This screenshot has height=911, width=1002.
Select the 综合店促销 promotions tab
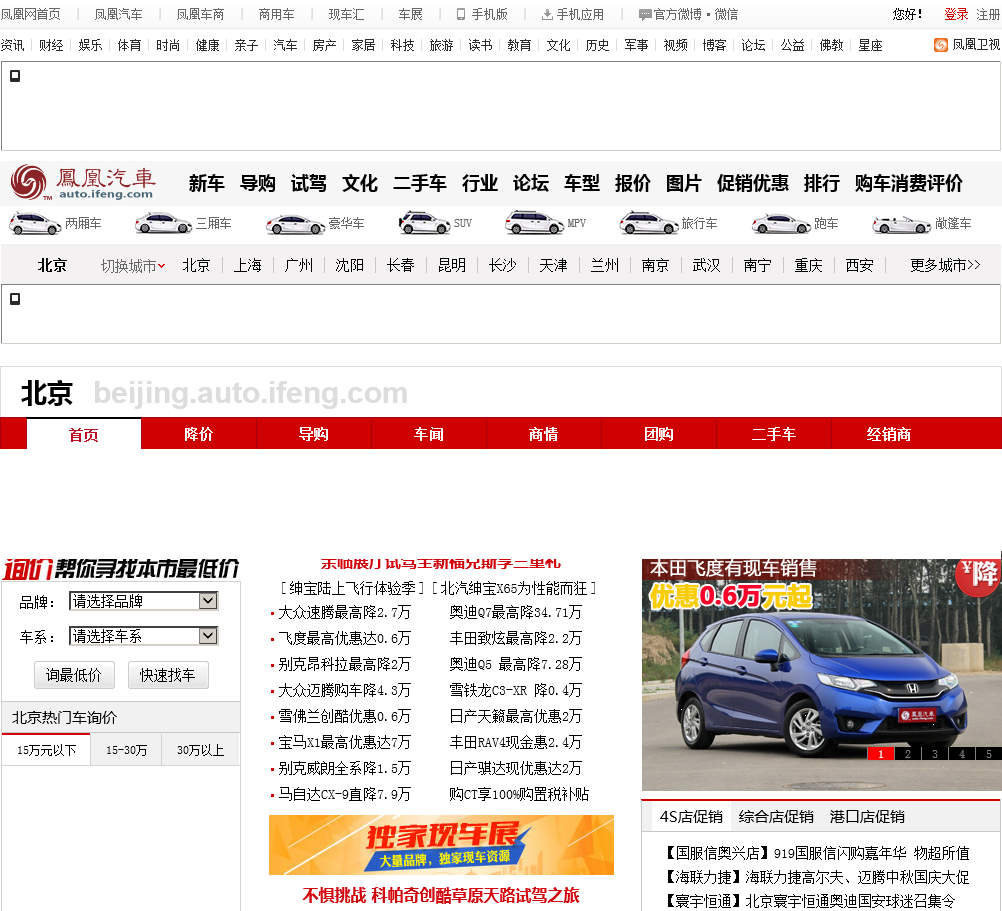point(776,816)
